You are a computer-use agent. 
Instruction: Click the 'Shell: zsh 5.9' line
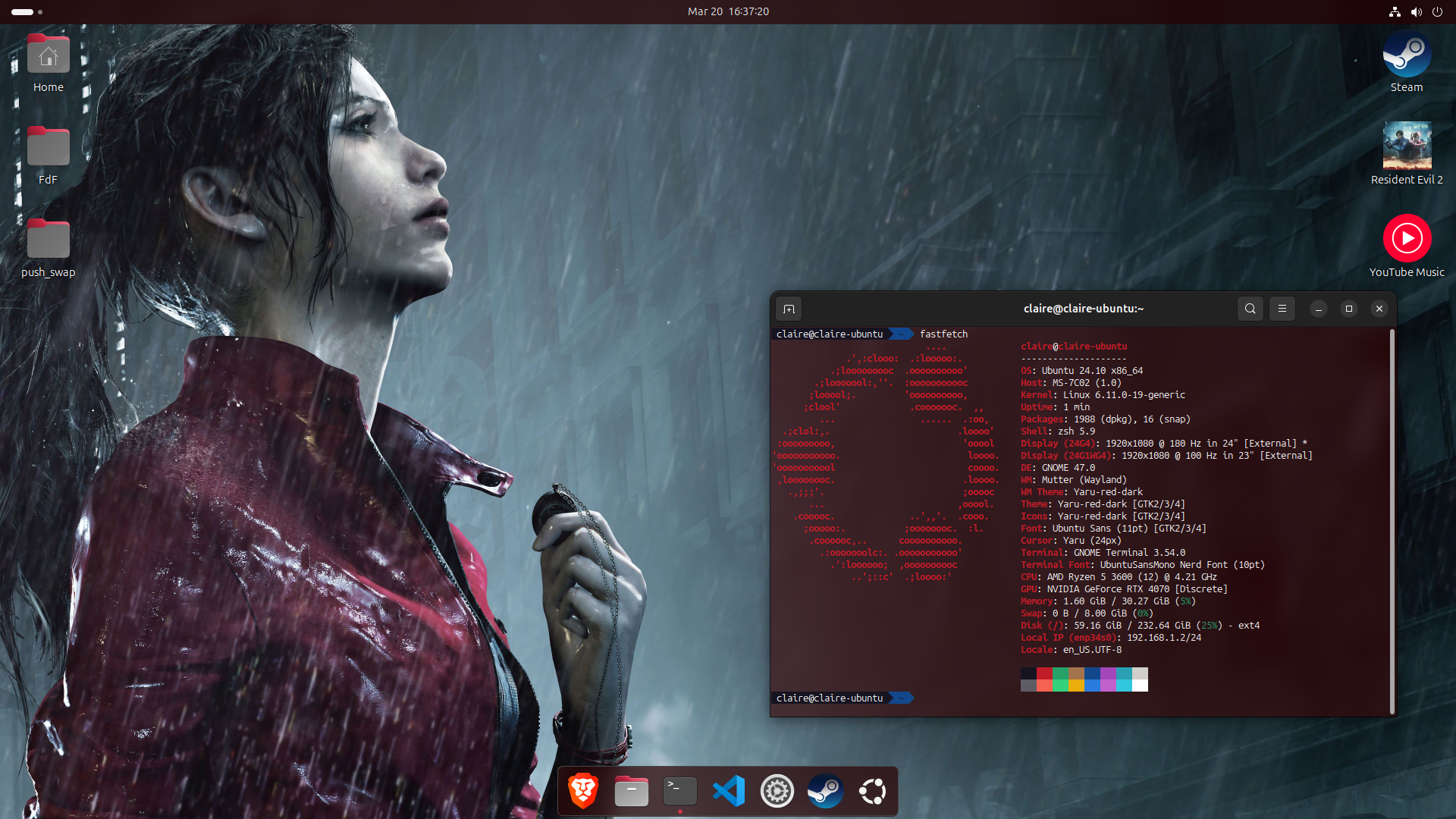click(1058, 431)
